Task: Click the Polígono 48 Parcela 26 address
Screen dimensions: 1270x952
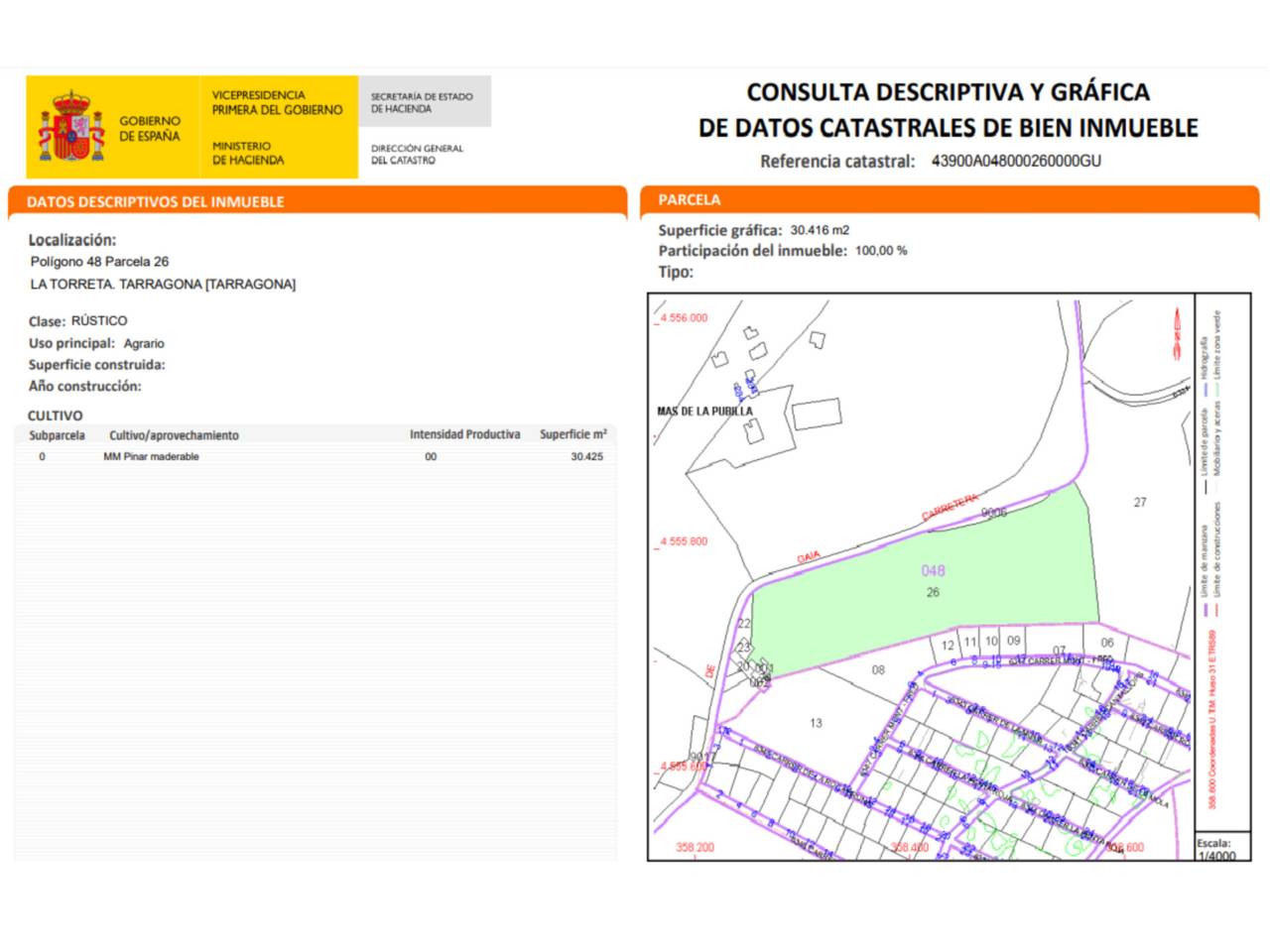Action: coord(99,262)
